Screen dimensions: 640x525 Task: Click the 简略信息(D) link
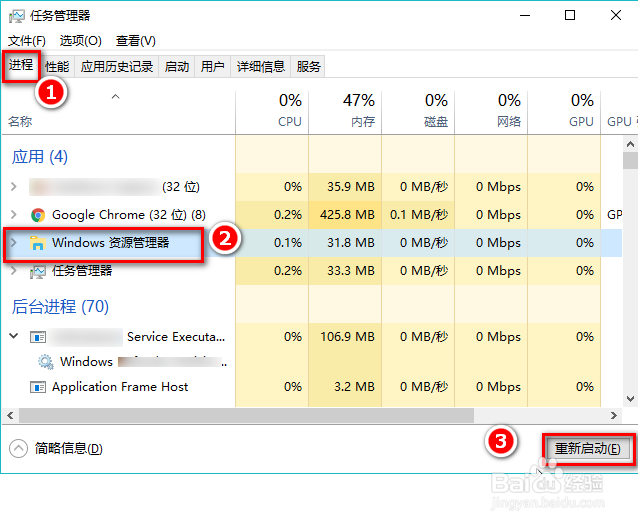[69, 449]
